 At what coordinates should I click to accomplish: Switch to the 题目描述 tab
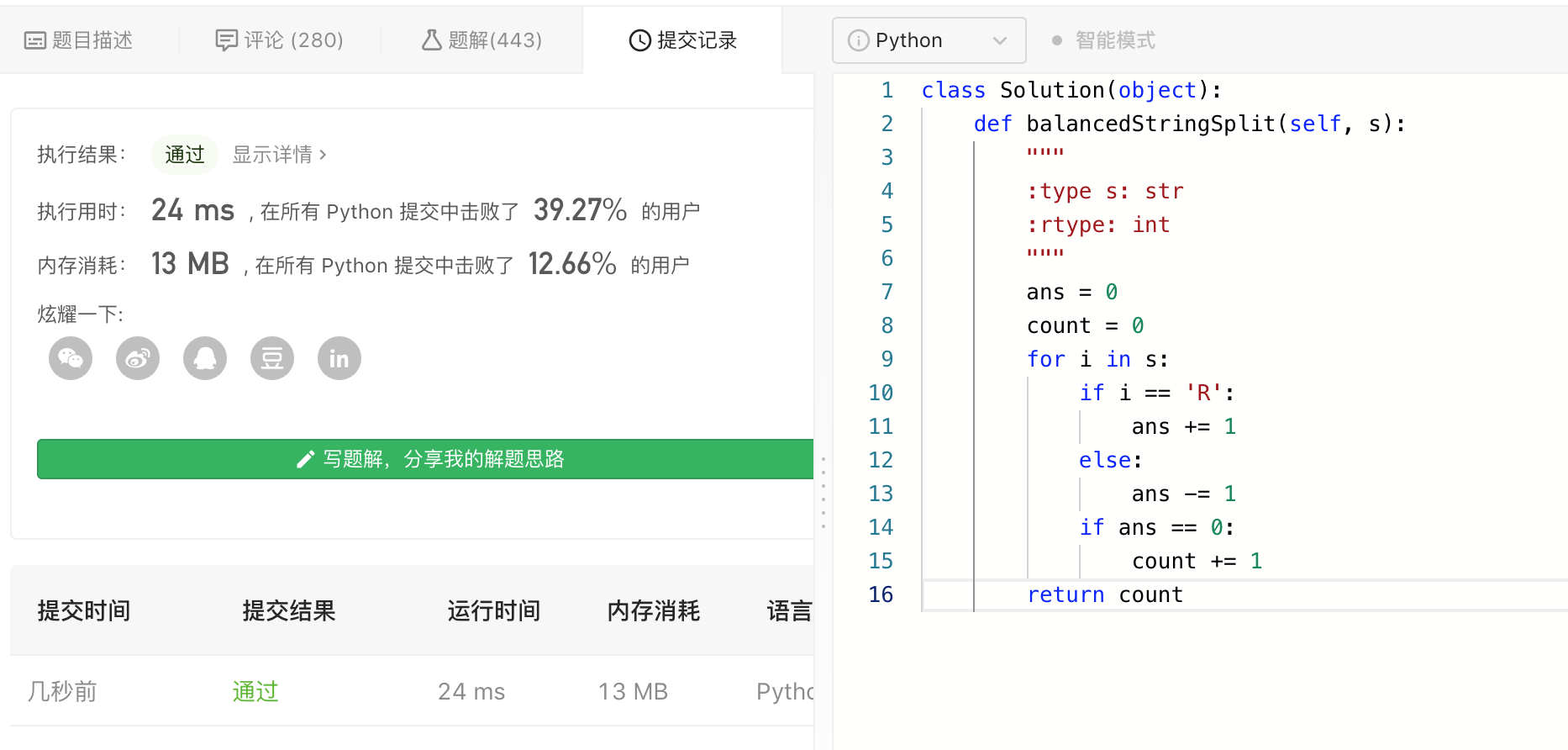[x=79, y=40]
